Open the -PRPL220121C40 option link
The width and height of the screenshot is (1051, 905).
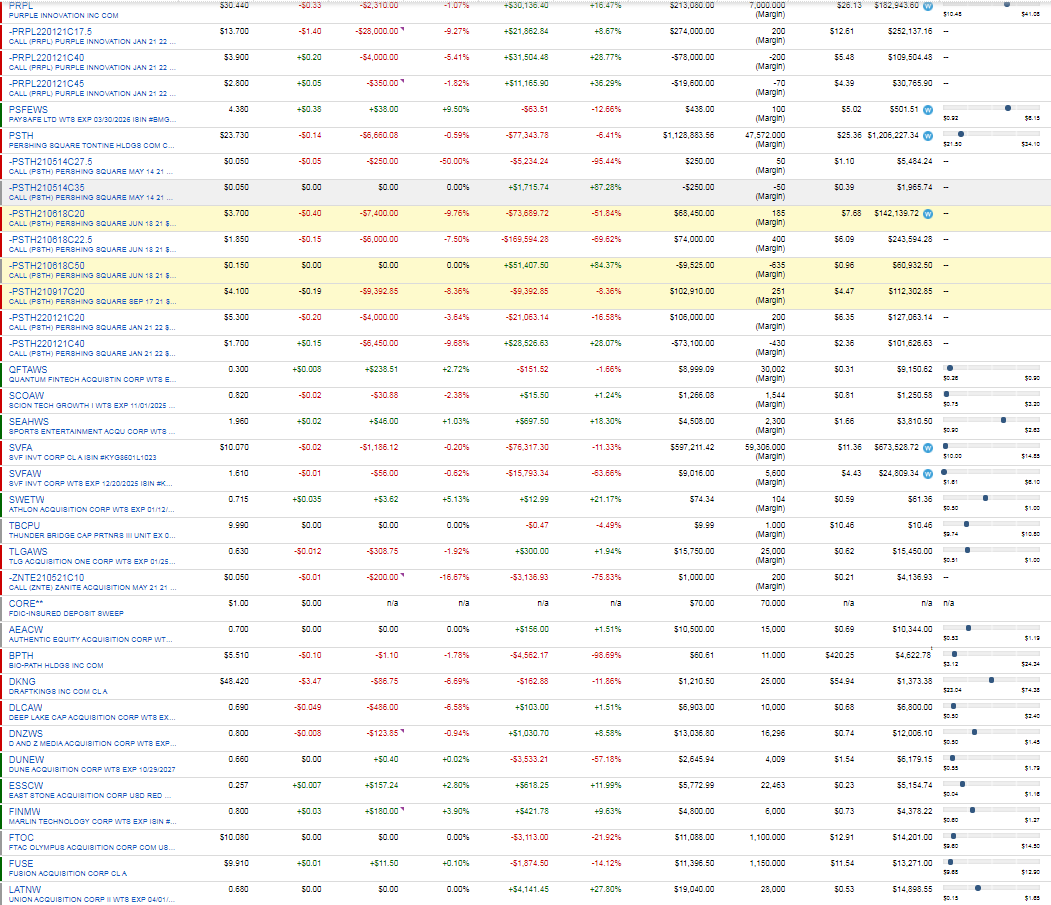[x=46, y=58]
